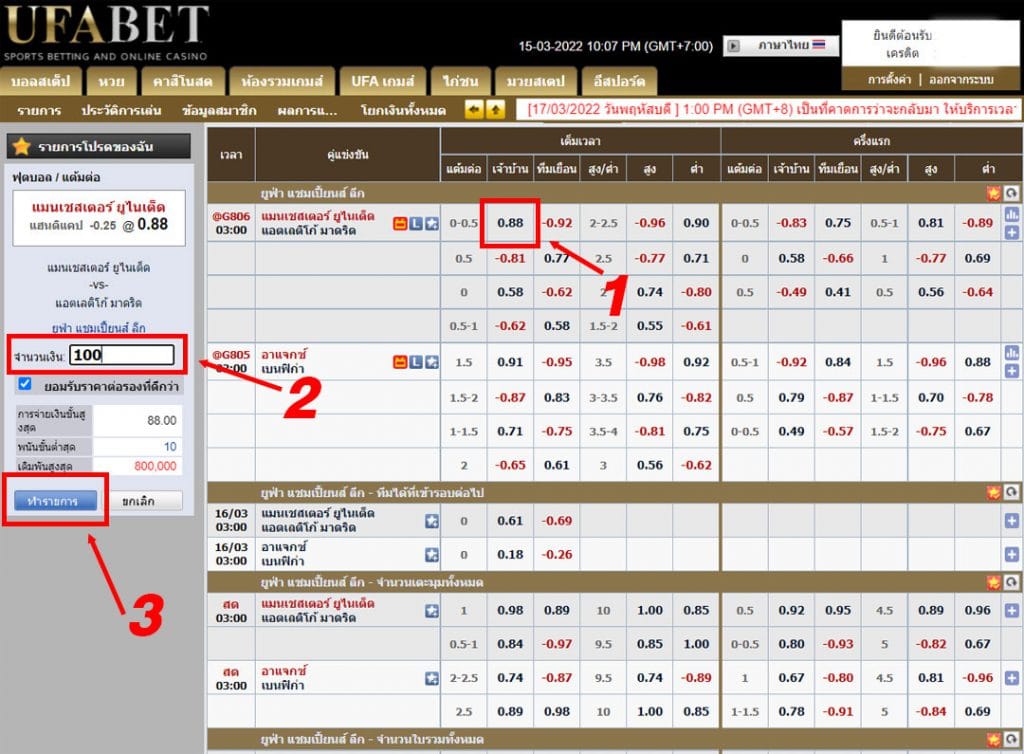Image resolution: width=1024 pixels, height=754 pixels.
Task: Refresh the ทีมได้ที่เข้ารอบต่อไป section
Action: click(1011, 492)
